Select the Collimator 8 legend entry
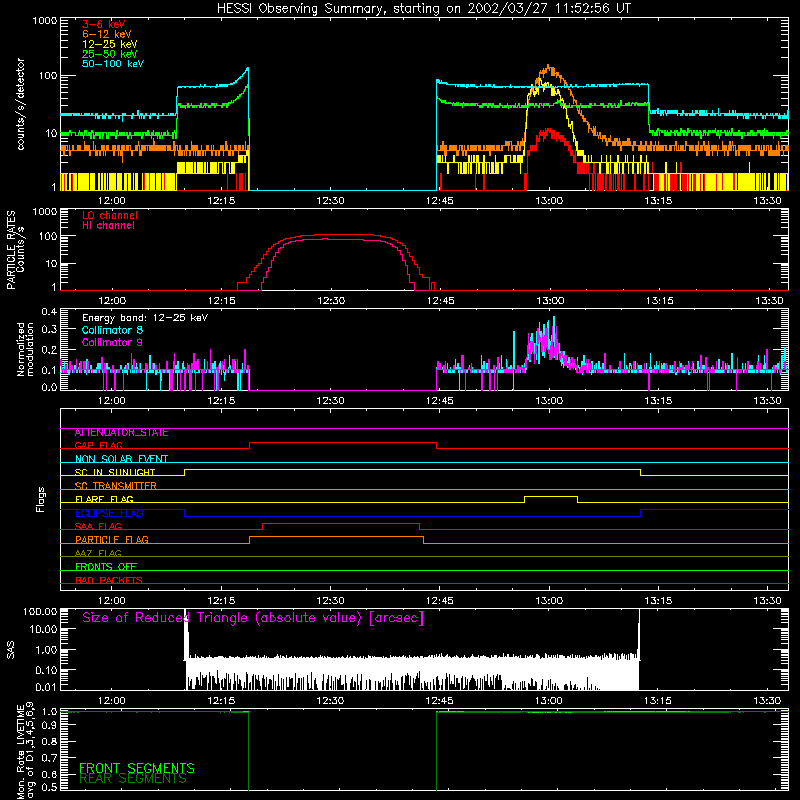This screenshot has width=800, height=800. point(112,330)
